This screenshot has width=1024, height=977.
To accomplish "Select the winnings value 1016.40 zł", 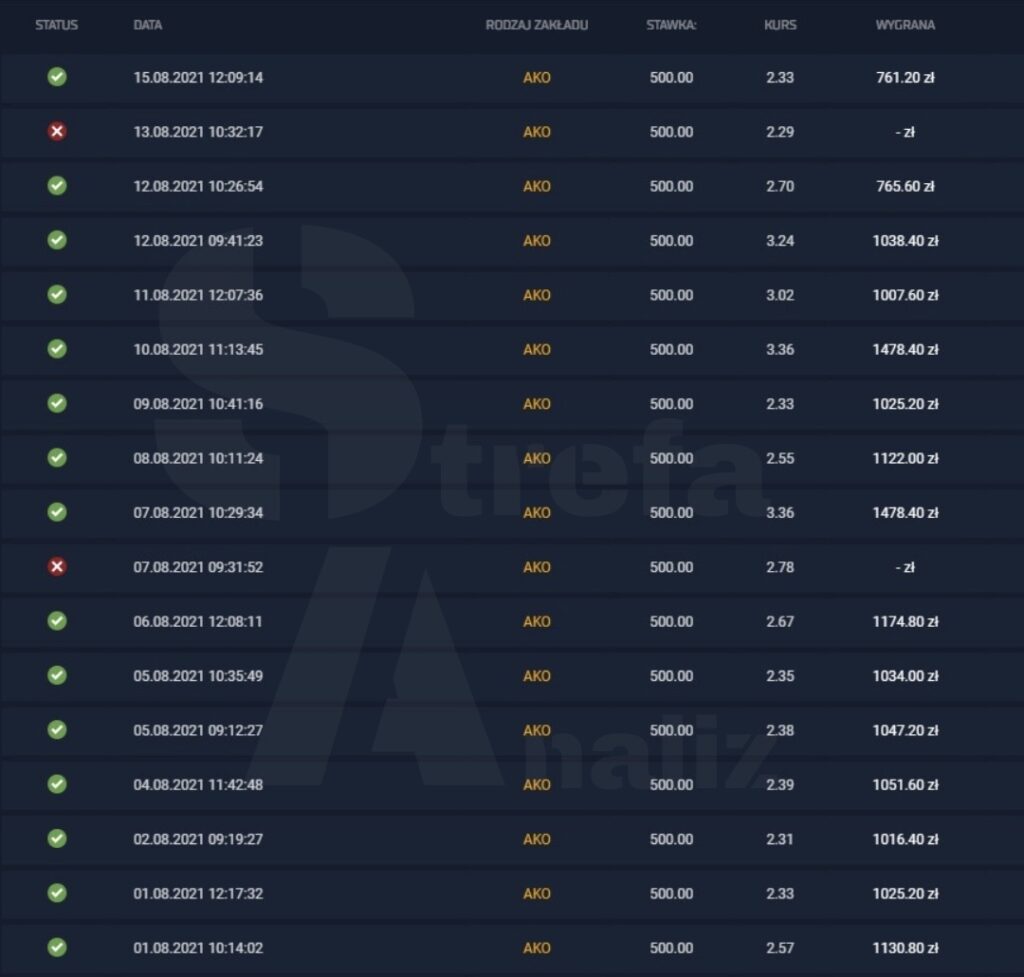I will tap(905, 839).
